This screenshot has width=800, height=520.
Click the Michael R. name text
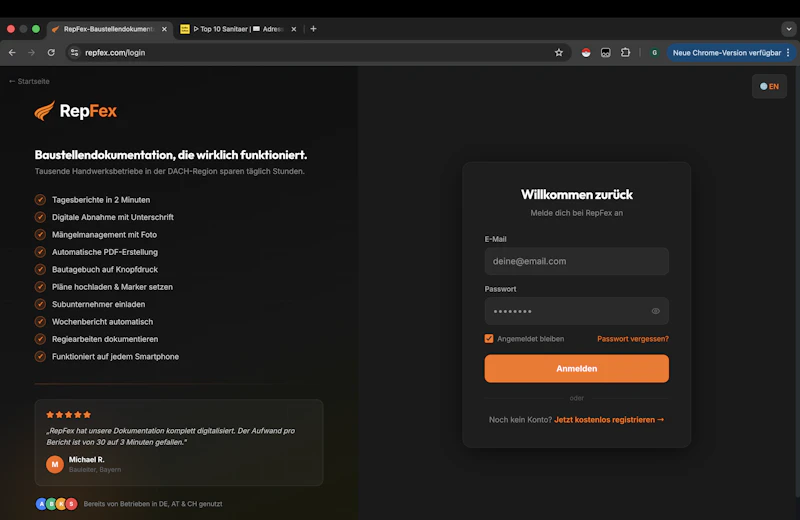tap(87, 459)
